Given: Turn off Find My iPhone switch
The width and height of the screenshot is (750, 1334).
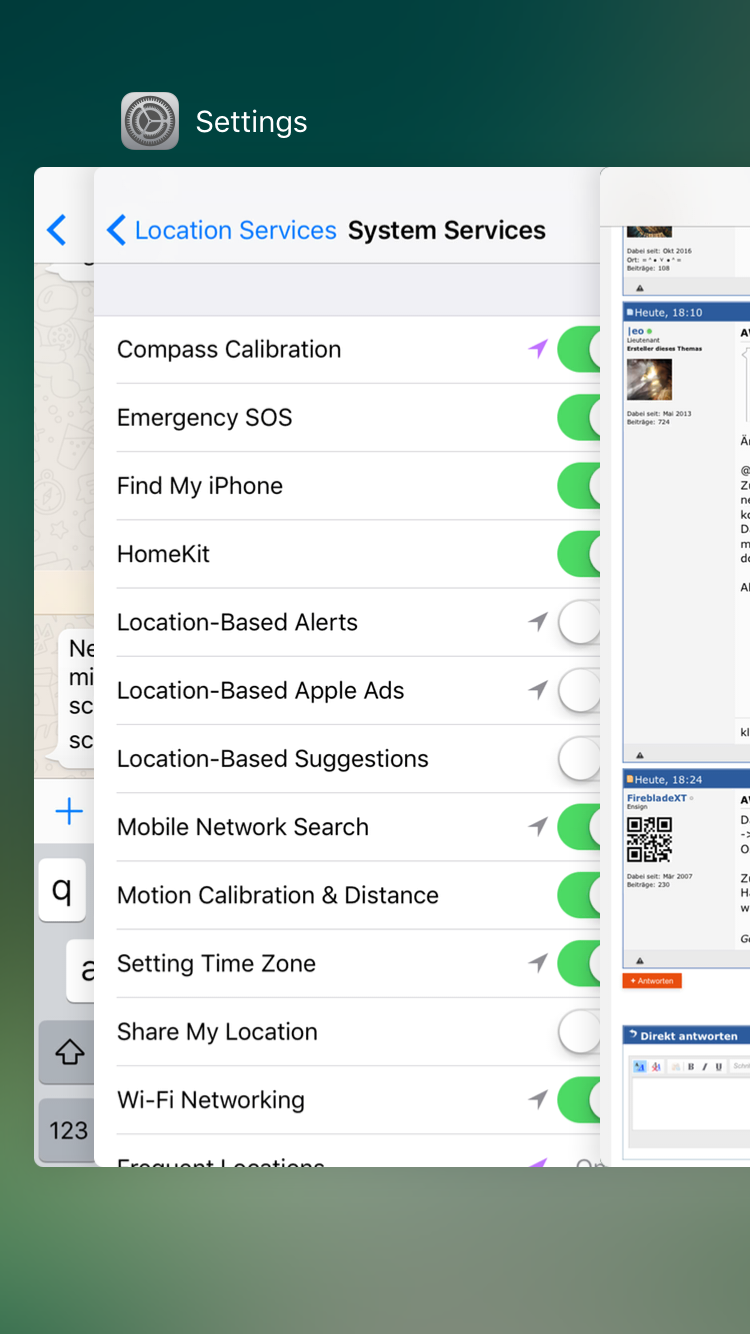Looking at the screenshot, I should coord(579,486).
